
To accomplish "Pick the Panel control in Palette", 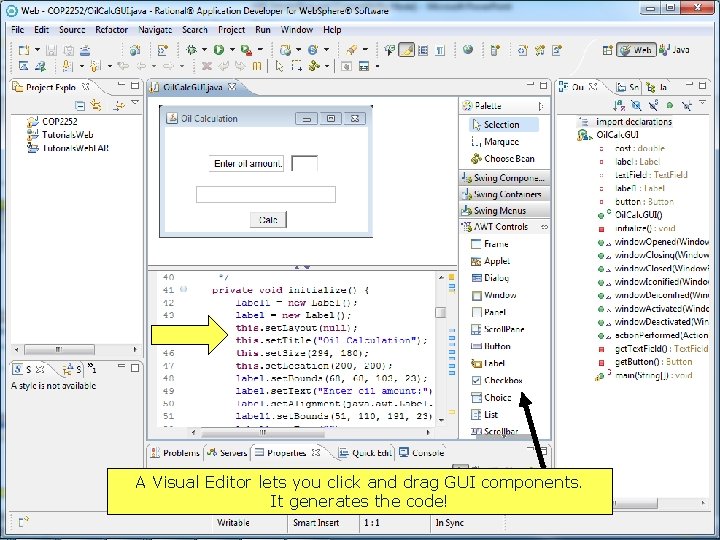I will [489, 312].
